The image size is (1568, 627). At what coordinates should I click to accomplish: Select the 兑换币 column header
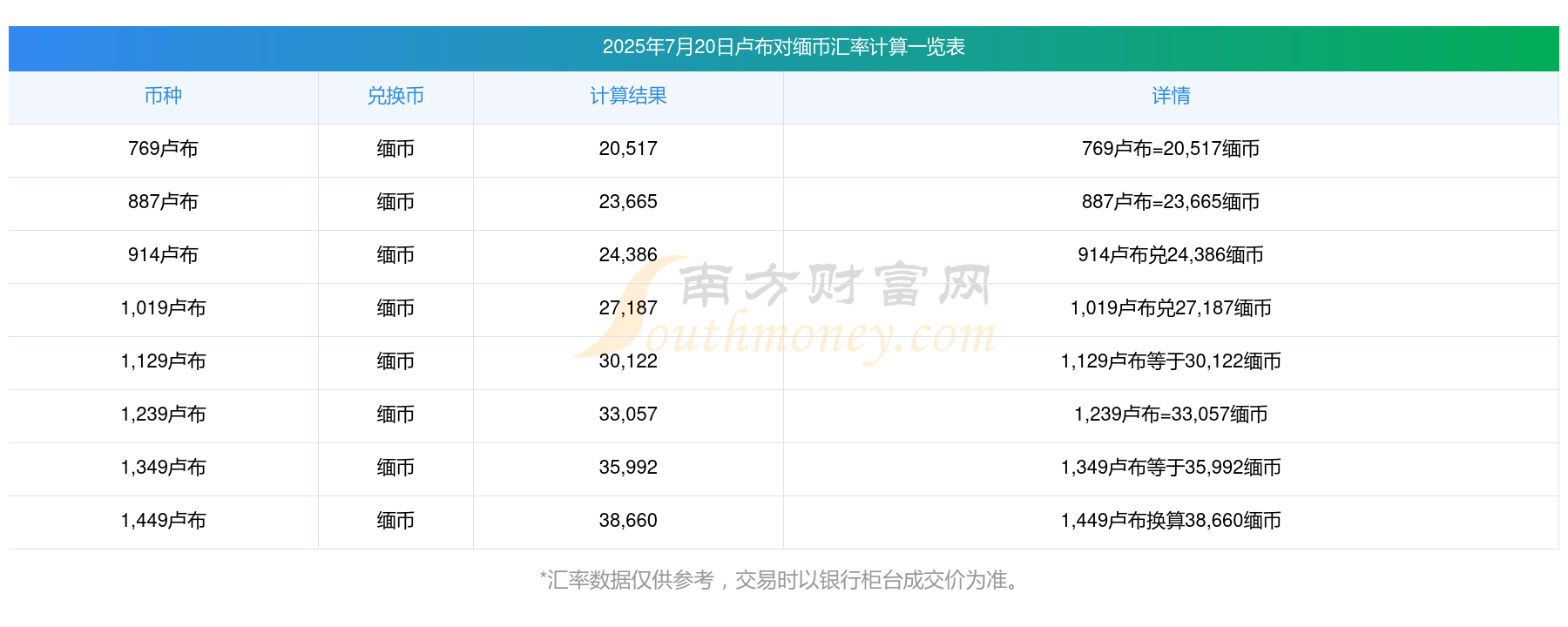coord(395,96)
